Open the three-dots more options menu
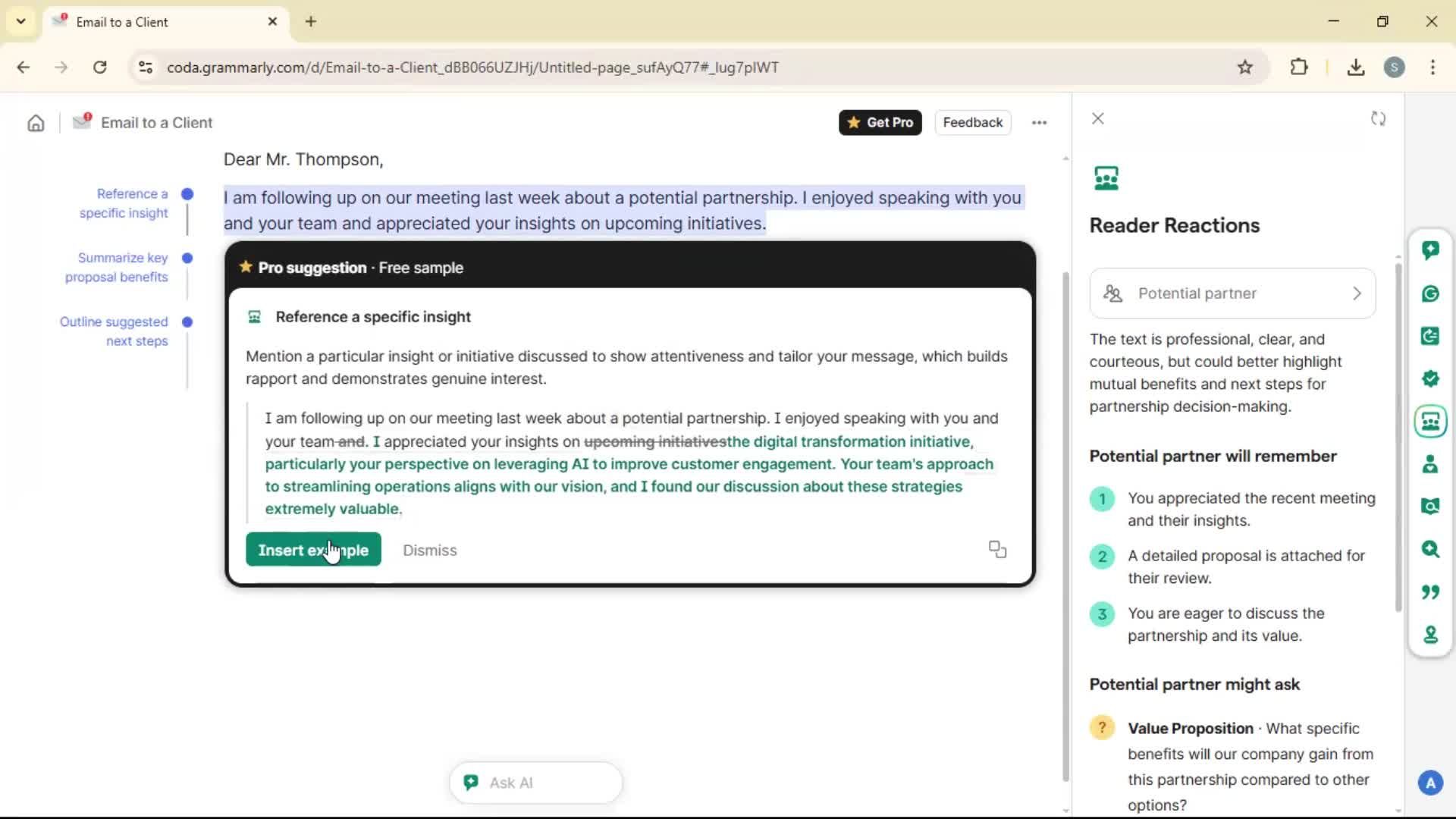 tap(1039, 123)
